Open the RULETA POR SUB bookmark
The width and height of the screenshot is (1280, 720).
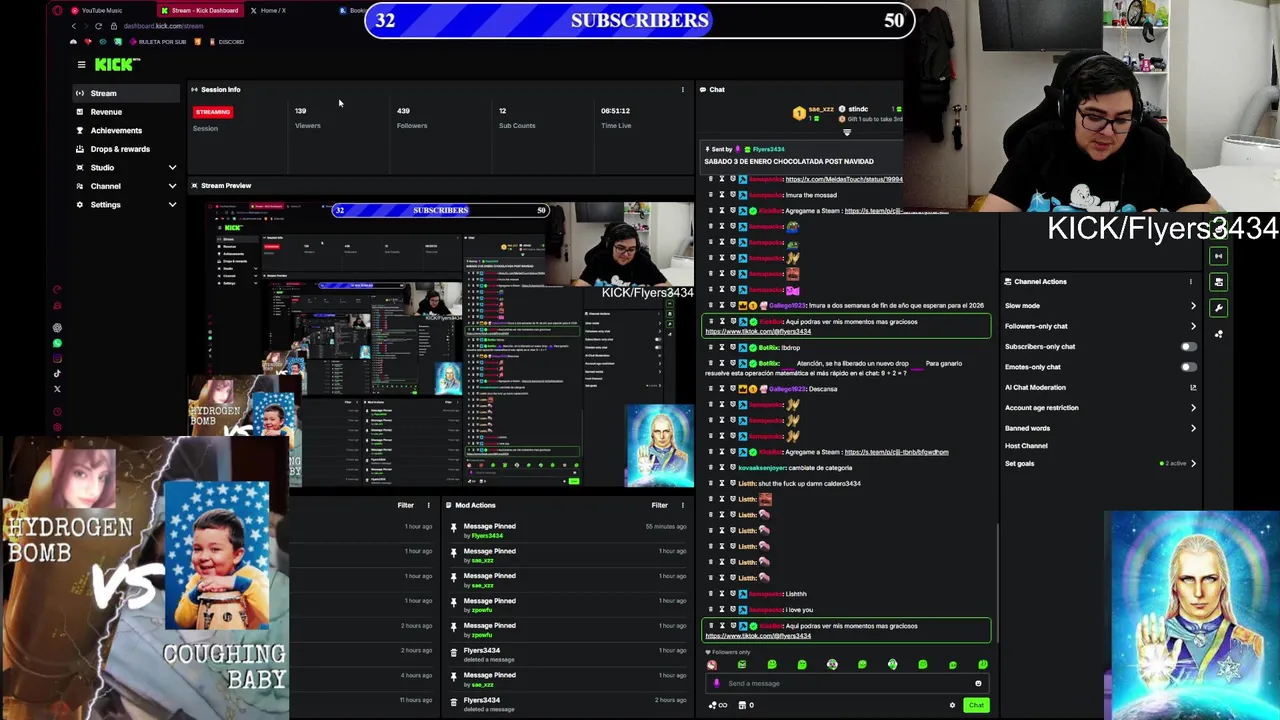tap(156, 42)
